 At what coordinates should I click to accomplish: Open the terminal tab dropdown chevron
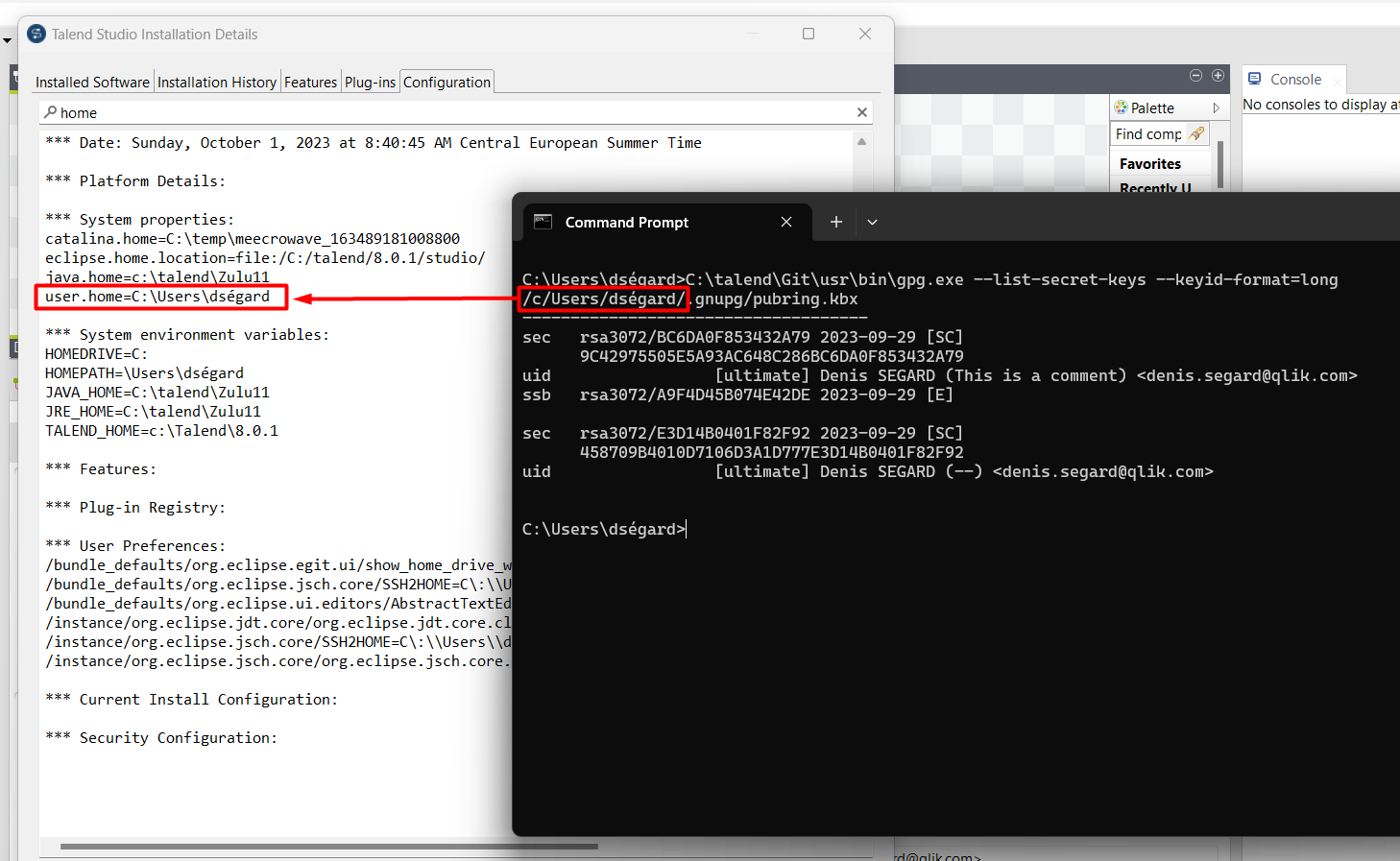pyautogui.click(x=872, y=222)
